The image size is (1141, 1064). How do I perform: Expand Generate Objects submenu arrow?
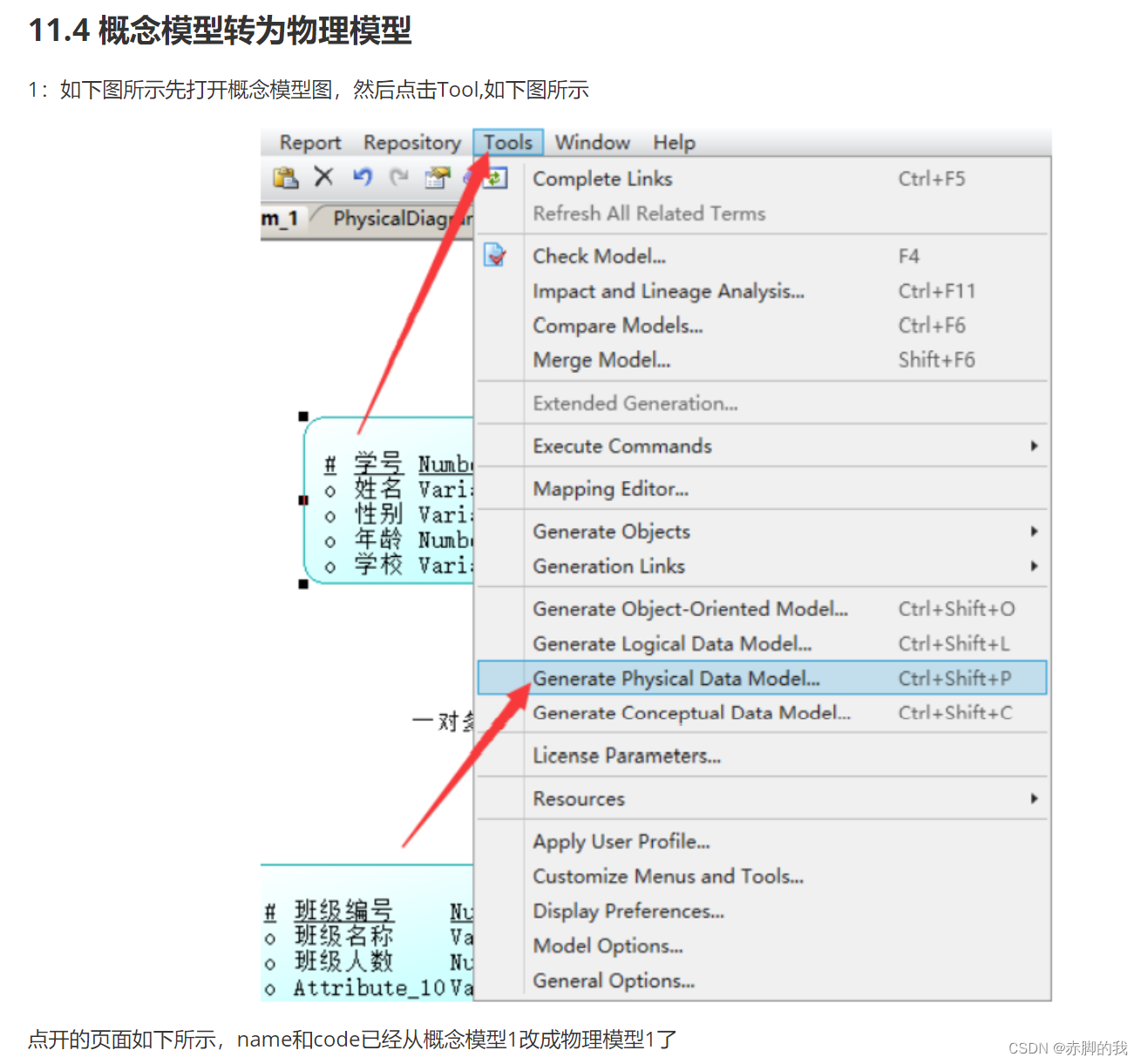coord(1034,532)
